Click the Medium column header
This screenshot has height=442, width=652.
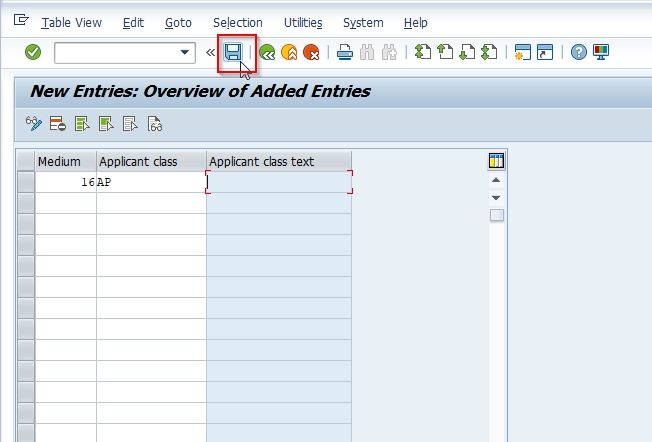[66, 161]
